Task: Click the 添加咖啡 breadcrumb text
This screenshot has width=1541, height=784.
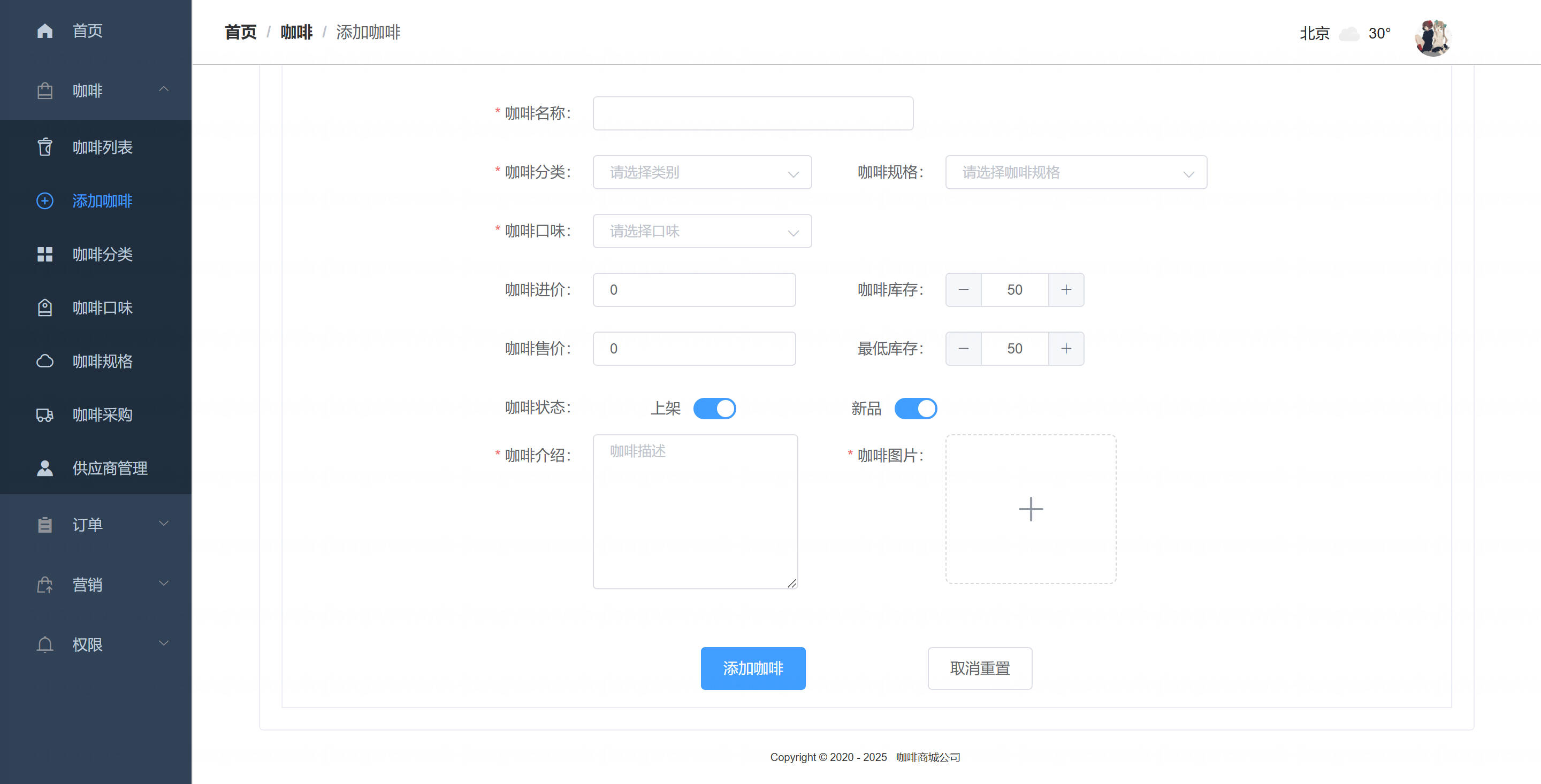Action: tap(369, 32)
